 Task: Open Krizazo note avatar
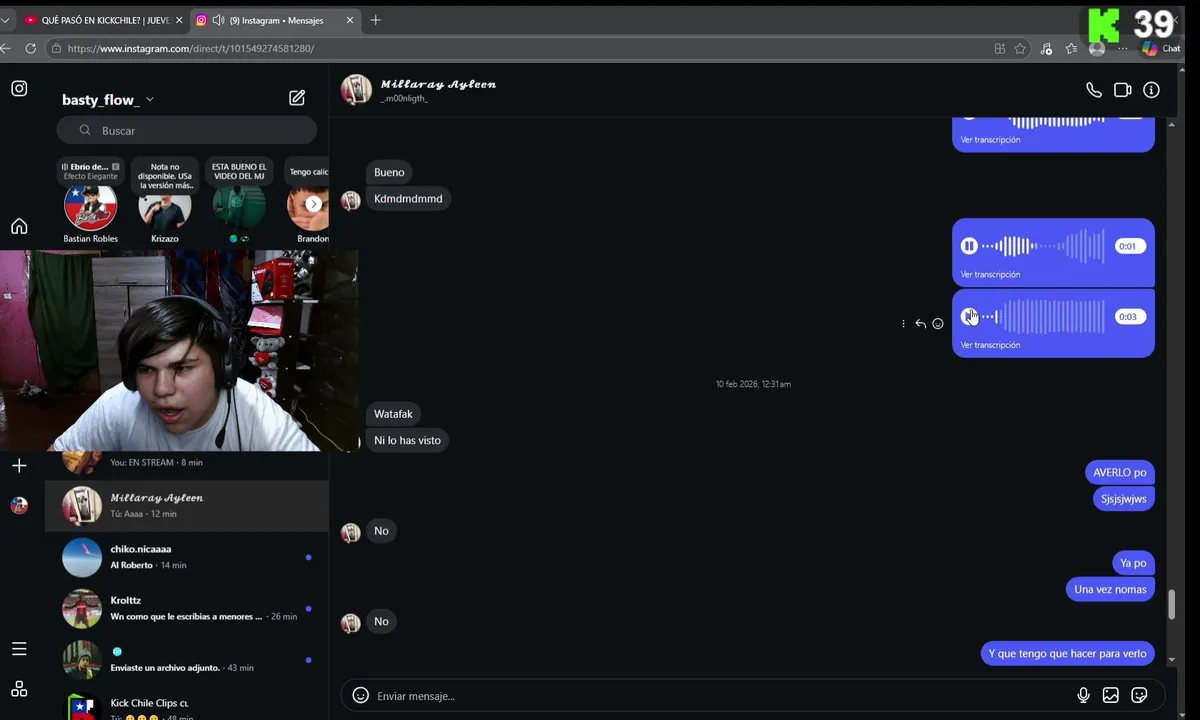click(x=164, y=207)
